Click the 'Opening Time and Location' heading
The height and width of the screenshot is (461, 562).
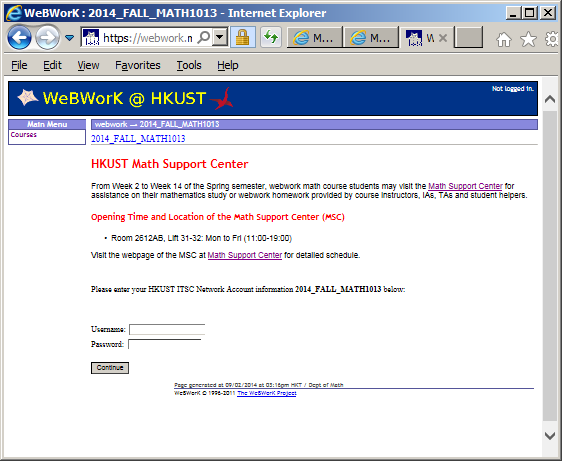218,217
